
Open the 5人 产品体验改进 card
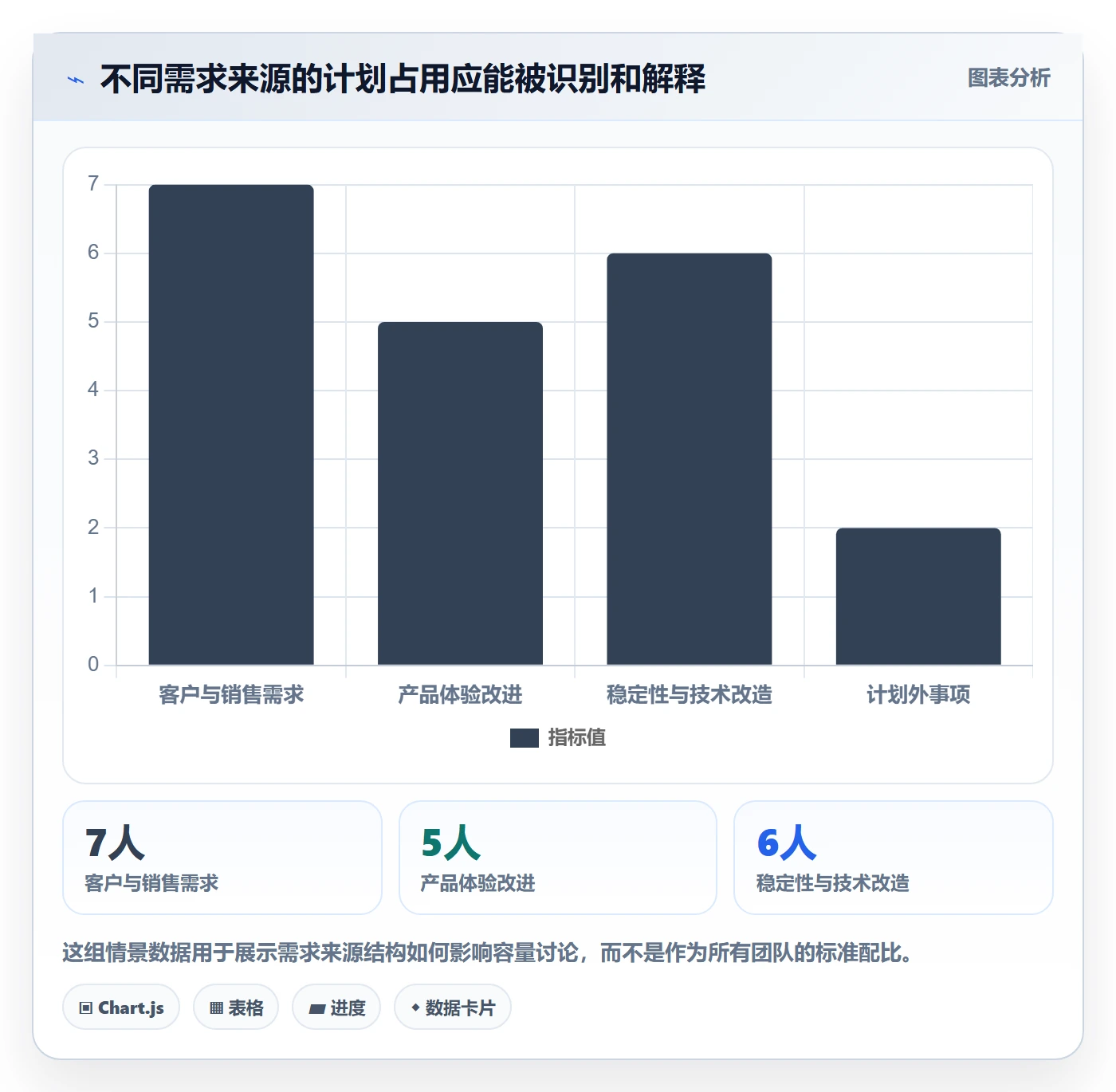click(558, 858)
